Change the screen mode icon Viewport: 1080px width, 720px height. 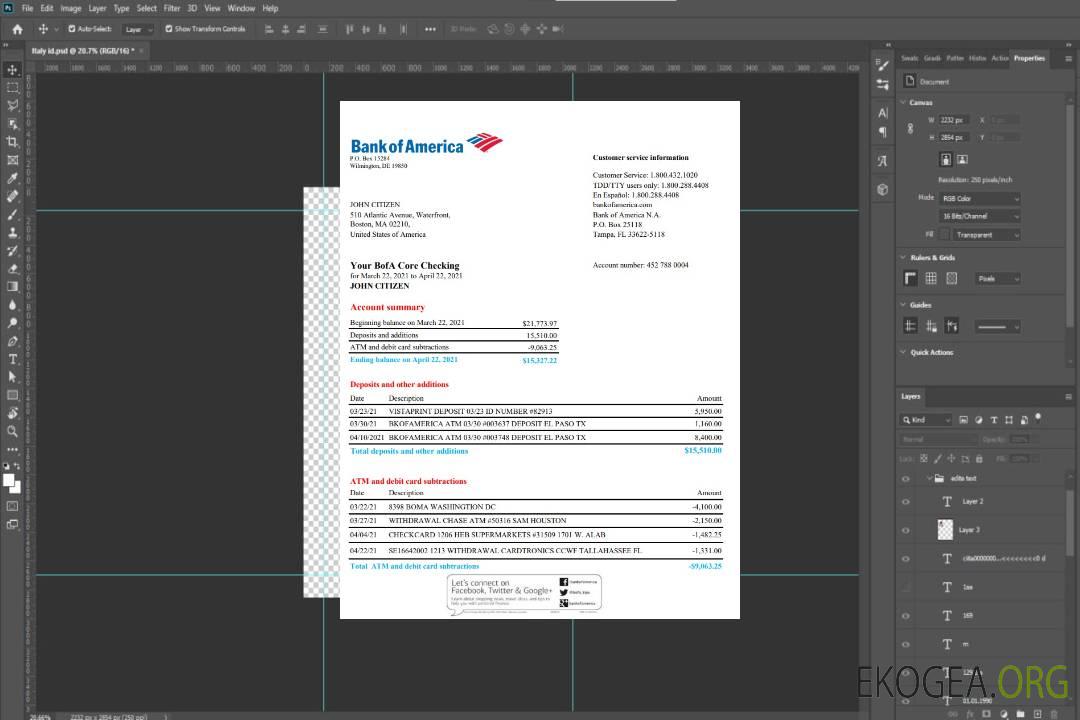12,524
